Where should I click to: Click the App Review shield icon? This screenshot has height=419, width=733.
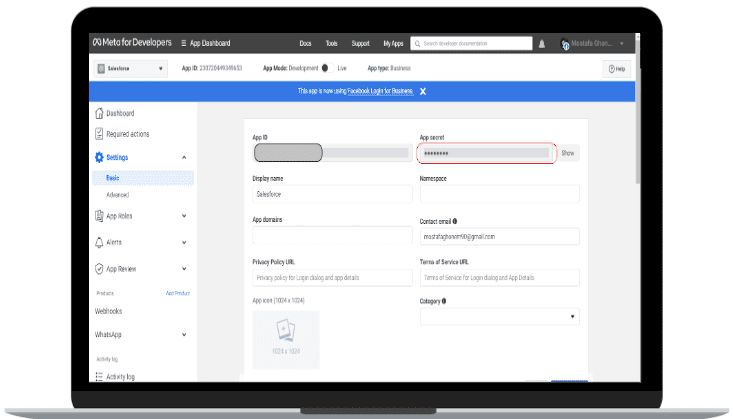pyautogui.click(x=99, y=269)
